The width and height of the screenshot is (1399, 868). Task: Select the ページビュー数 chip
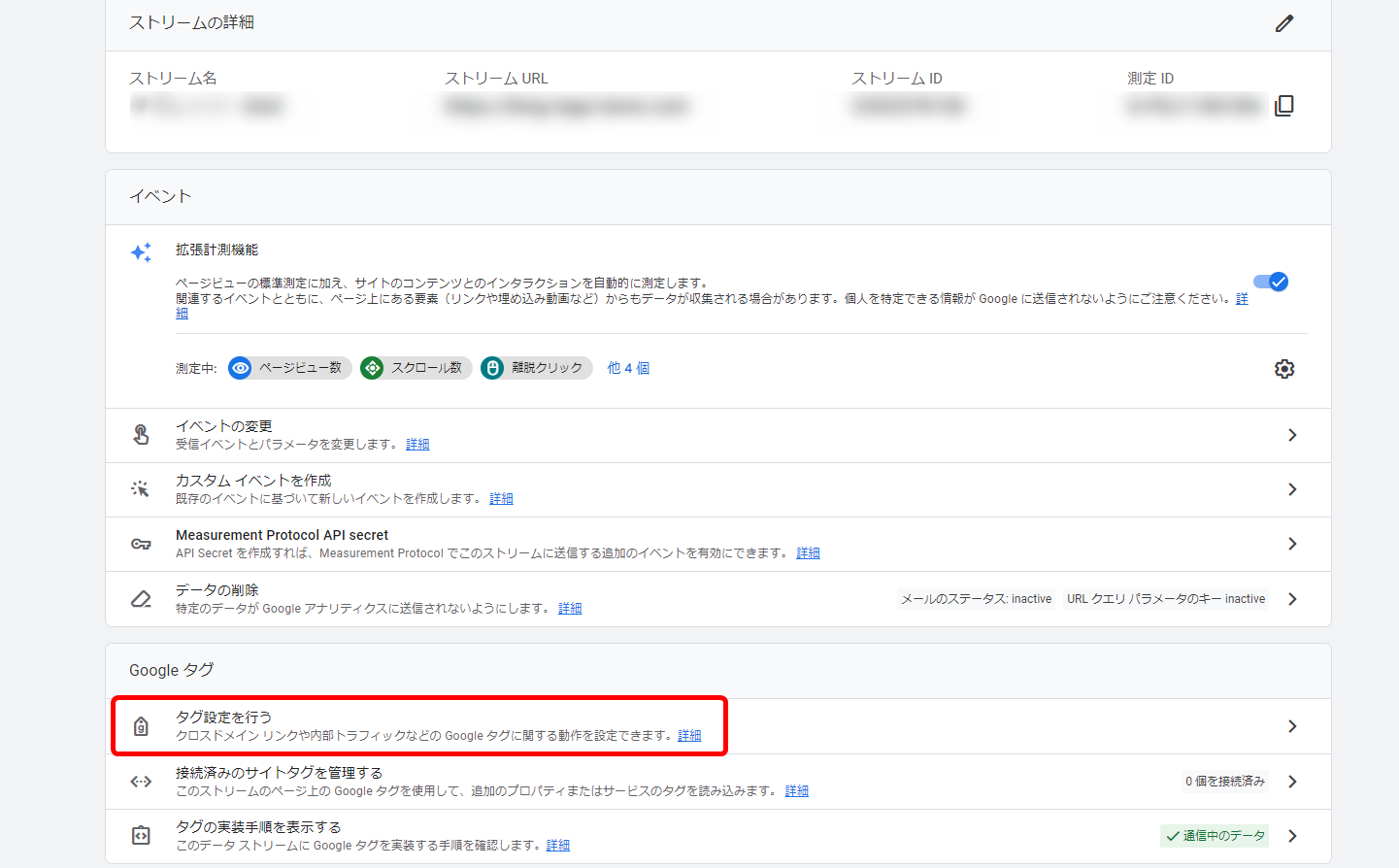289,368
